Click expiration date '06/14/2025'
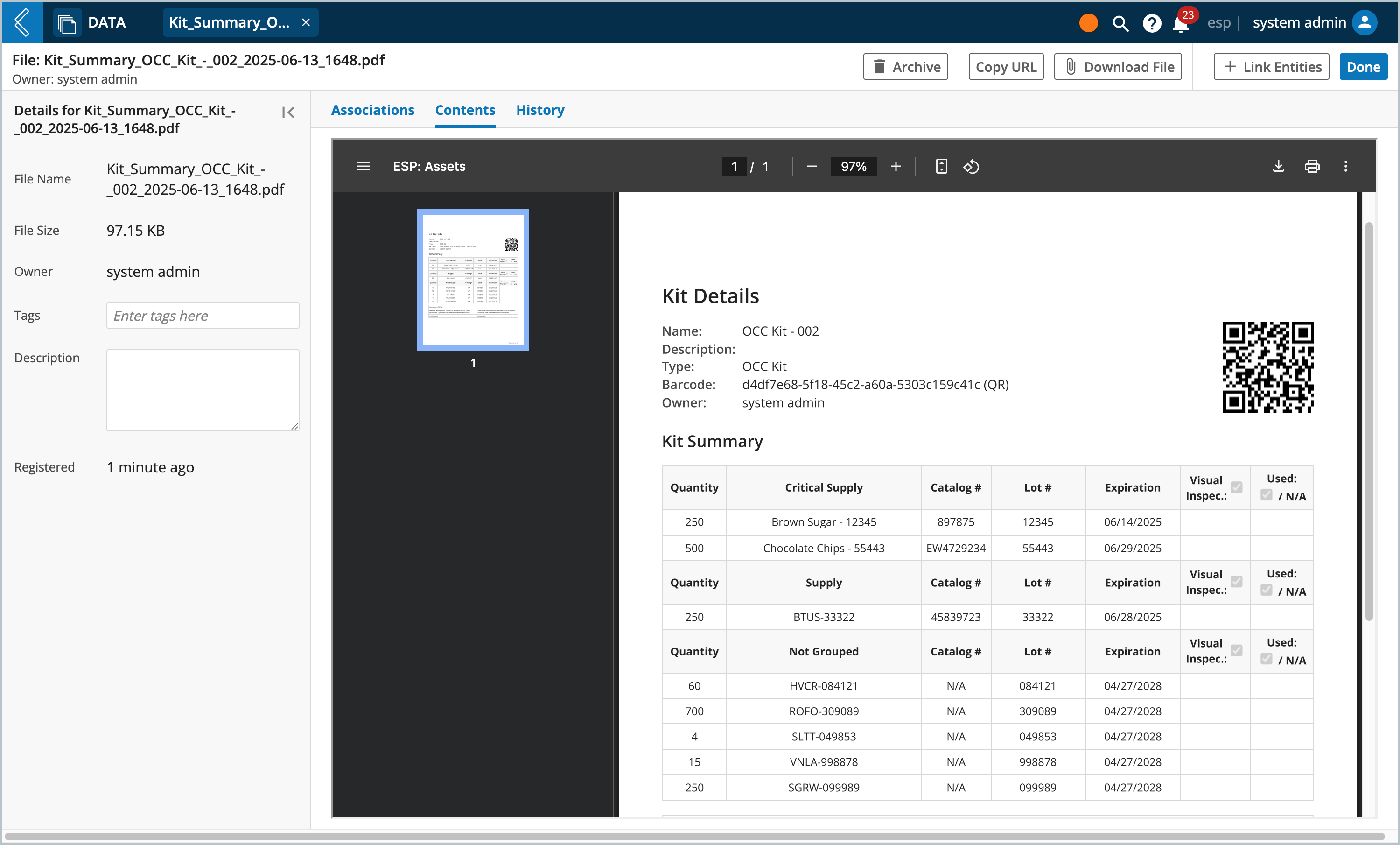This screenshot has width=1400, height=845. tap(1133, 521)
